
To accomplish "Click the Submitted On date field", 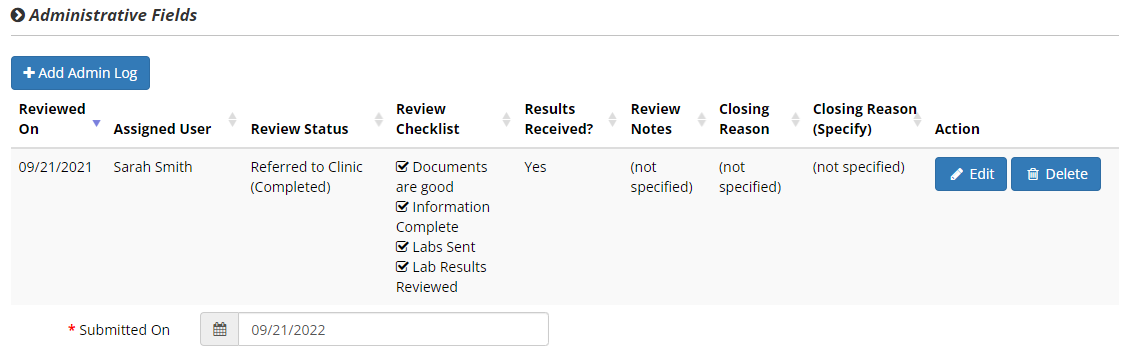I will coord(393,330).
